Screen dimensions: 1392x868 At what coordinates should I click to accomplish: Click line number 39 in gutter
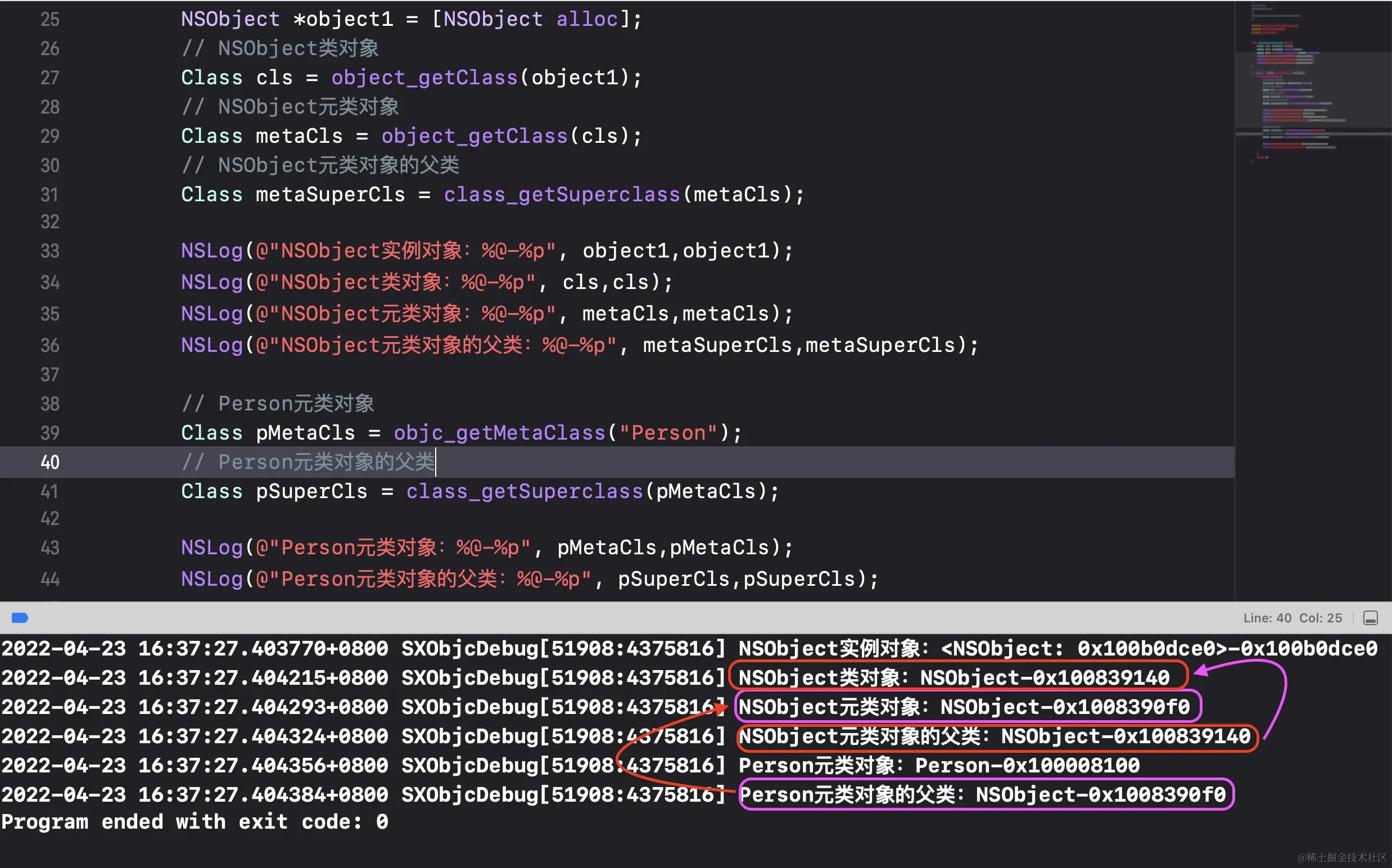(49, 433)
